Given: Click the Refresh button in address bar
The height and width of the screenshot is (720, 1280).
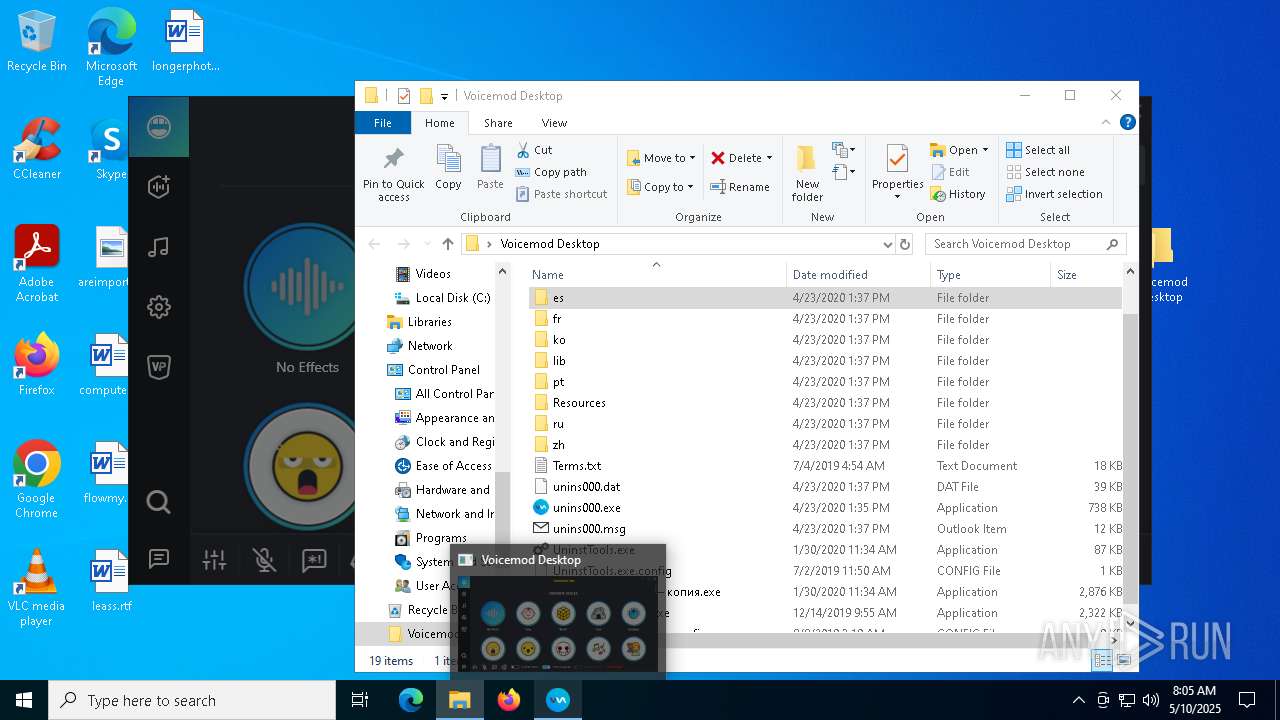Looking at the screenshot, I should [905, 244].
